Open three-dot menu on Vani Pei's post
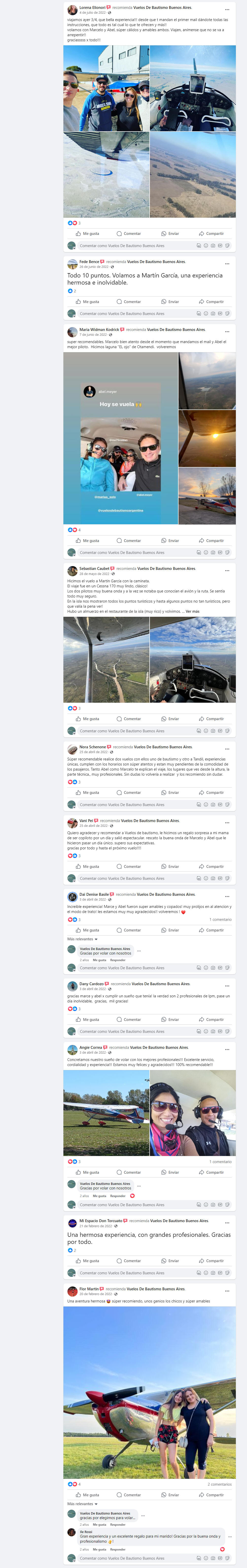The height and width of the screenshot is (1568, 247). pos(227,822)
